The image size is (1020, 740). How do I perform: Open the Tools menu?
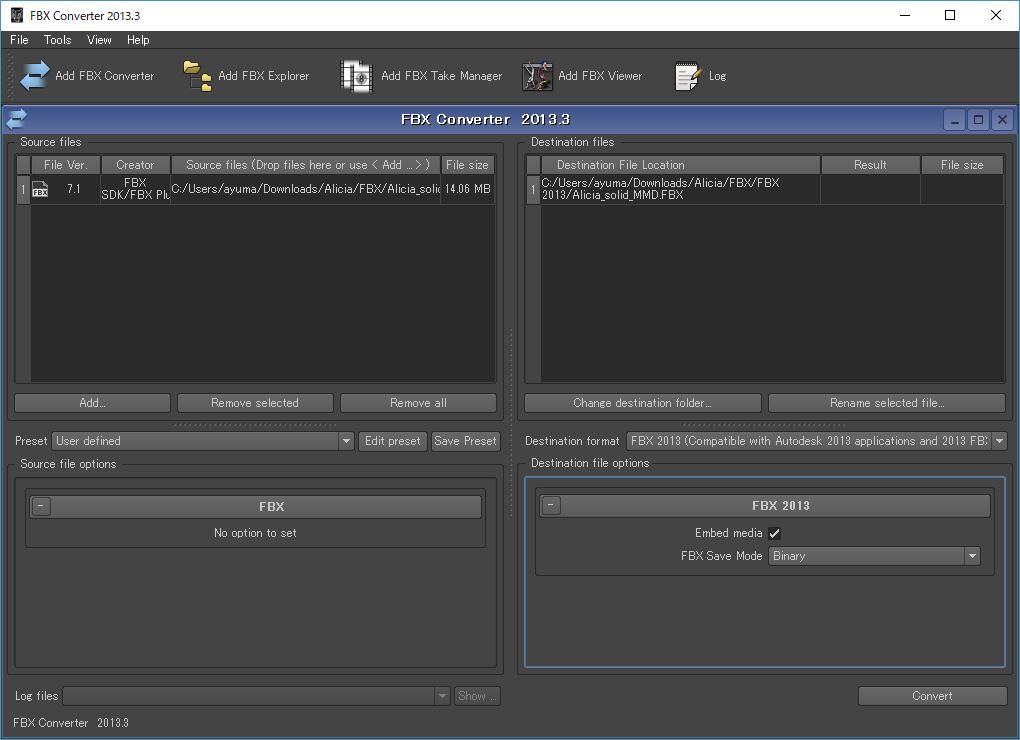coord(57,40)
